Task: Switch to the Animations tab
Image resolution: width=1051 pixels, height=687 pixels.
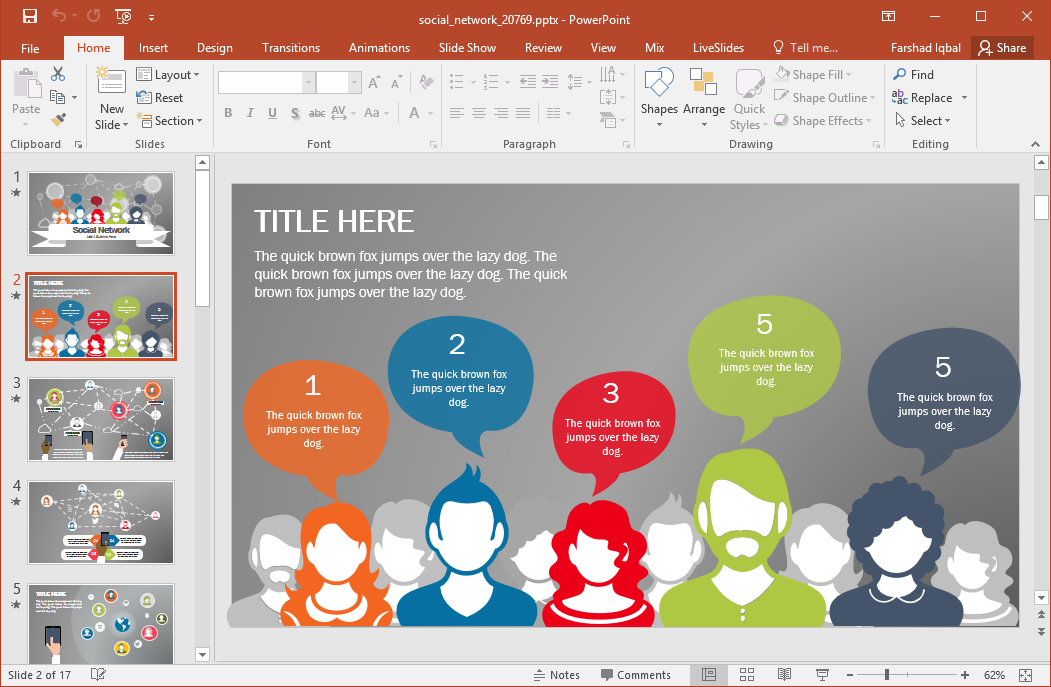Action: (x=379, y=48)
